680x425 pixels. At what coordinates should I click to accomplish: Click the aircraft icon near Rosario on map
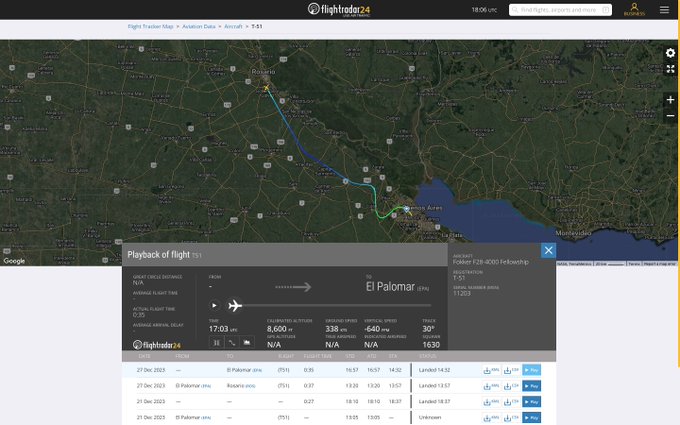point(266,88)
